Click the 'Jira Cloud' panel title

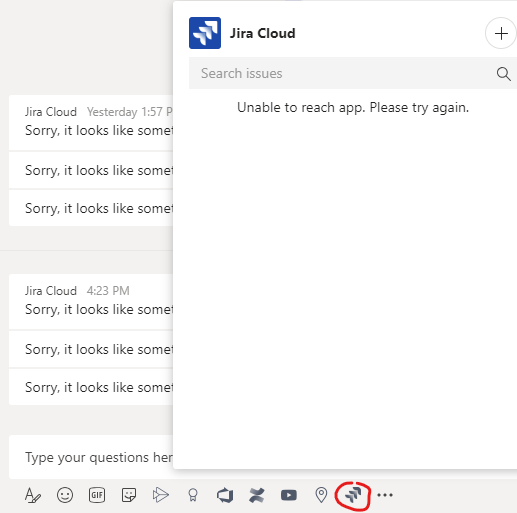click(x=263, y=33)
